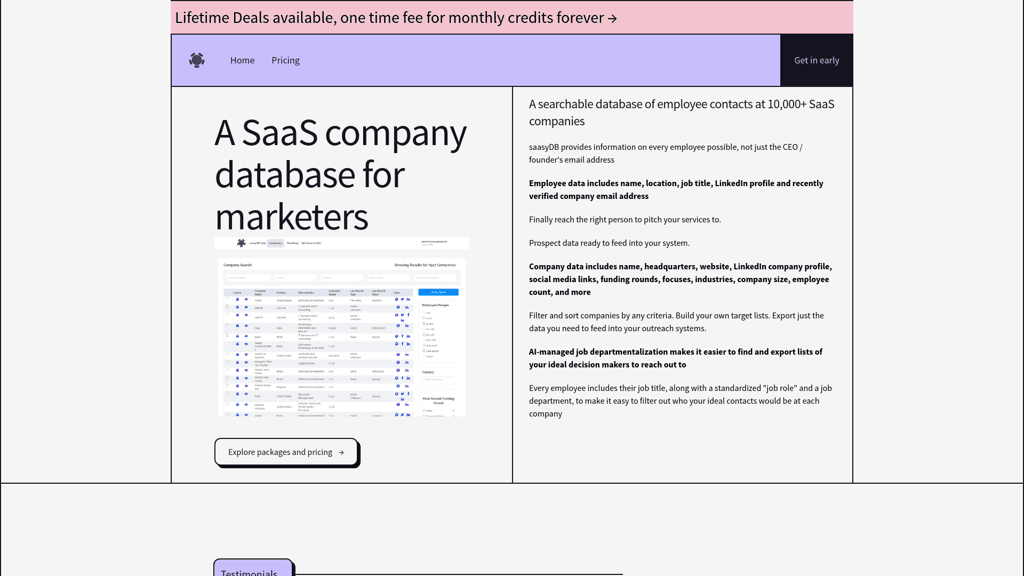Click the globe website icon in a results row
1024x576 pixels.
[396, 298]
